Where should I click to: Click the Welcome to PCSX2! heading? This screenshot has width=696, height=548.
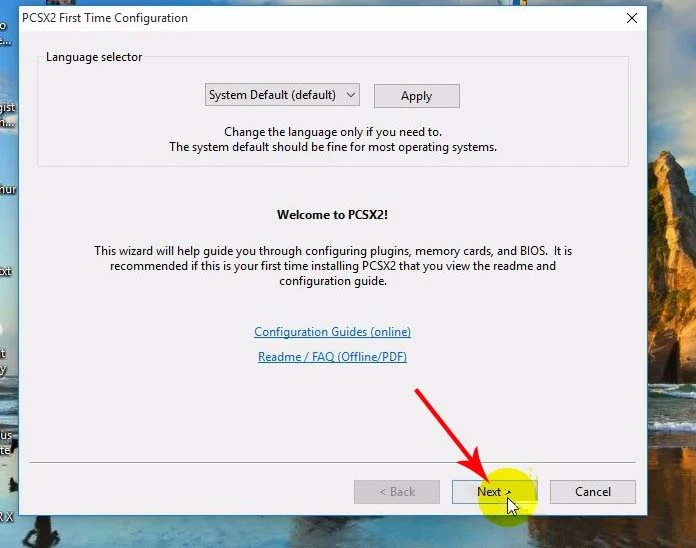click(332, 215)
